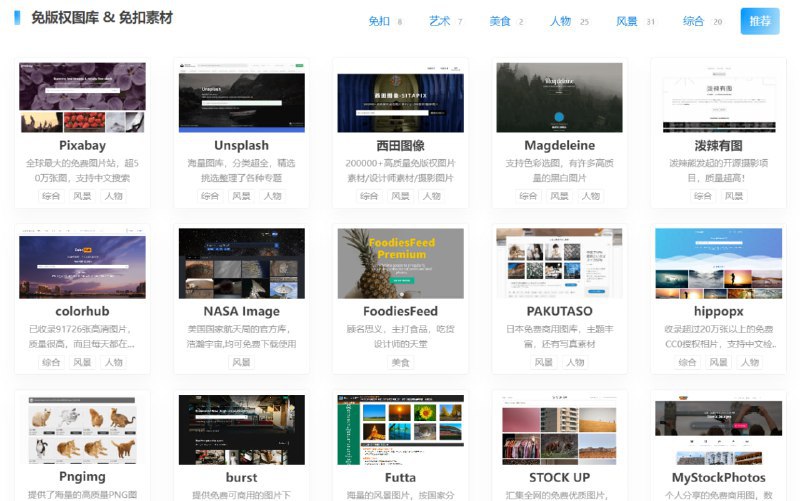Click the Pixabay description text
Screen dimensions: 800x501
[82, 170]
